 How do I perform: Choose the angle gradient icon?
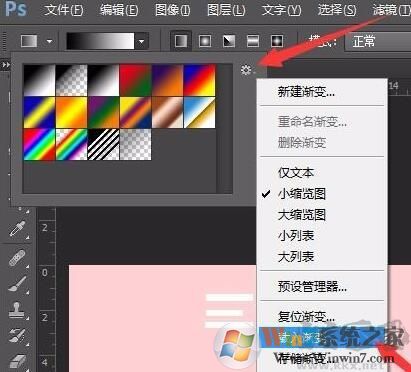(229, 41)
